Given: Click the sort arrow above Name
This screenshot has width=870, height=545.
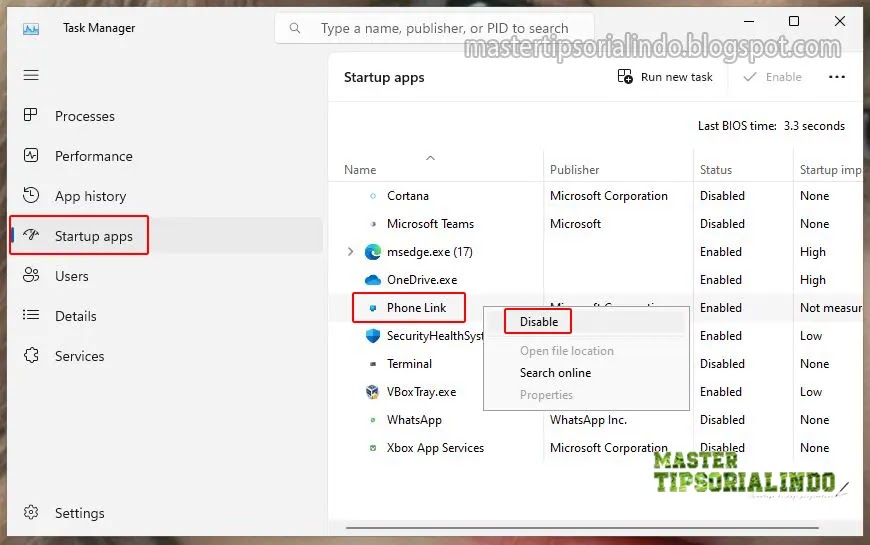Looking at the screenshot, I should [430, 158].
